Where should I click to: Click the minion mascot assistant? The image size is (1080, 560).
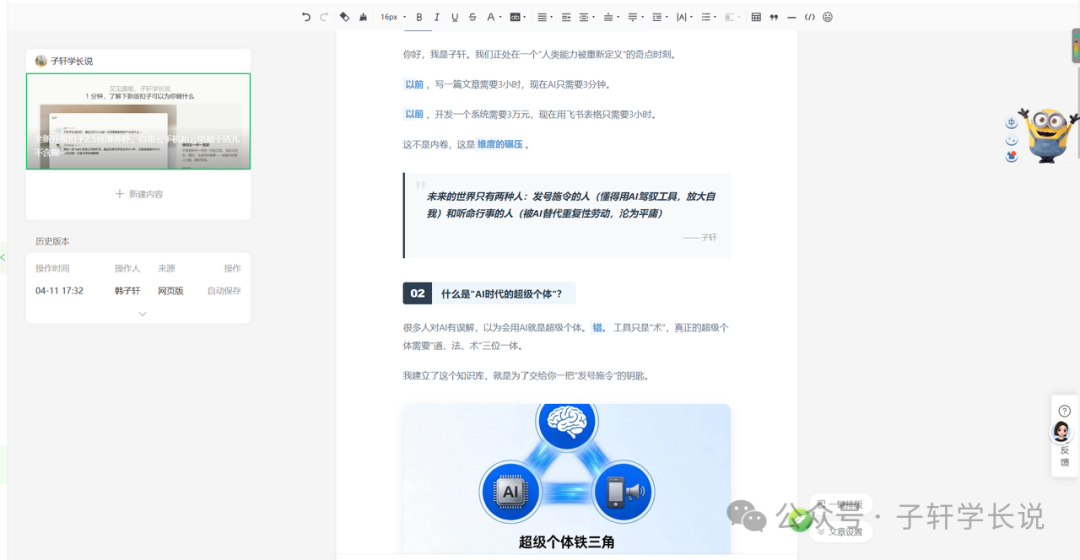[x=1048, y=135]
